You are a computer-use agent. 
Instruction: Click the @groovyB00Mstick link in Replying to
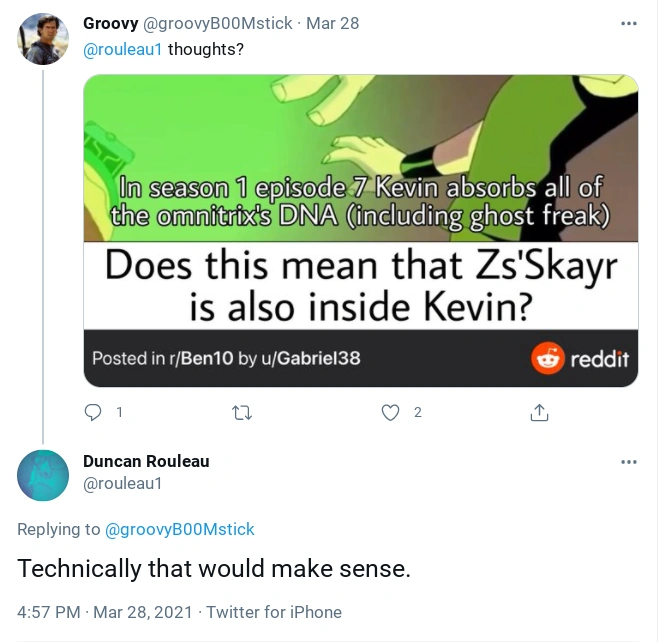(x=180, y=529)
